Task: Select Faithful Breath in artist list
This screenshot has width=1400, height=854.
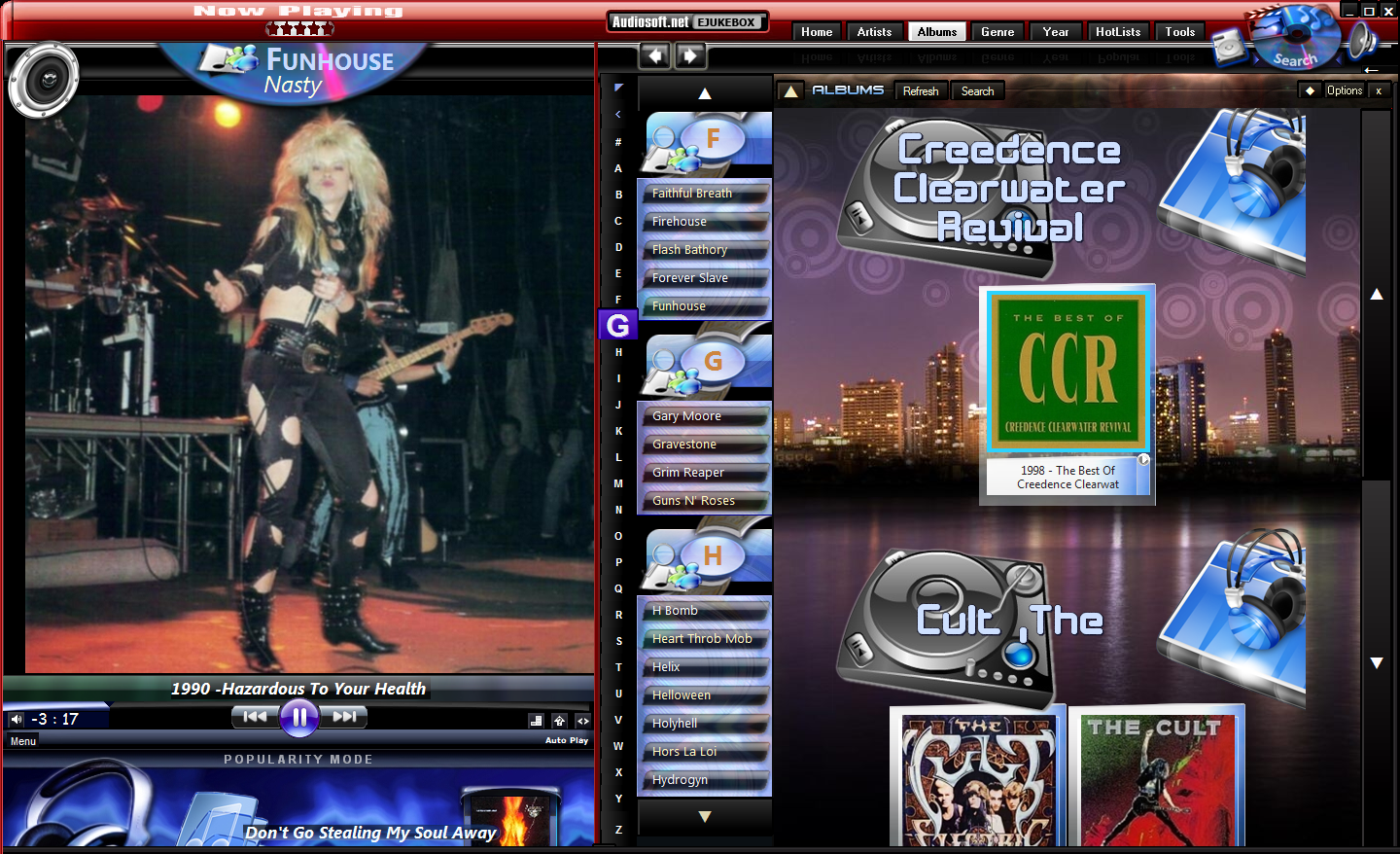Action: point(704,194)
